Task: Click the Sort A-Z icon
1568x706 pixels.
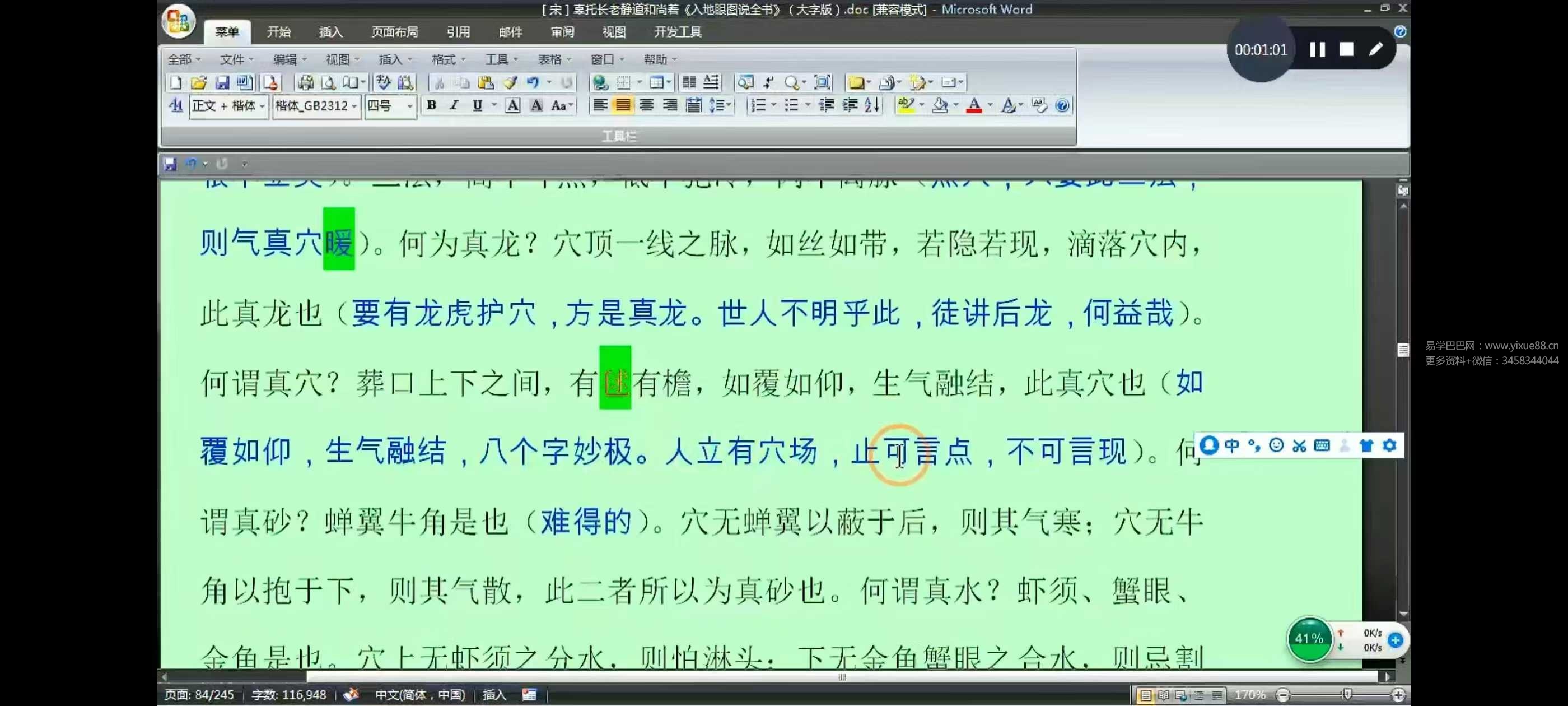Action: tap(872, 105)
